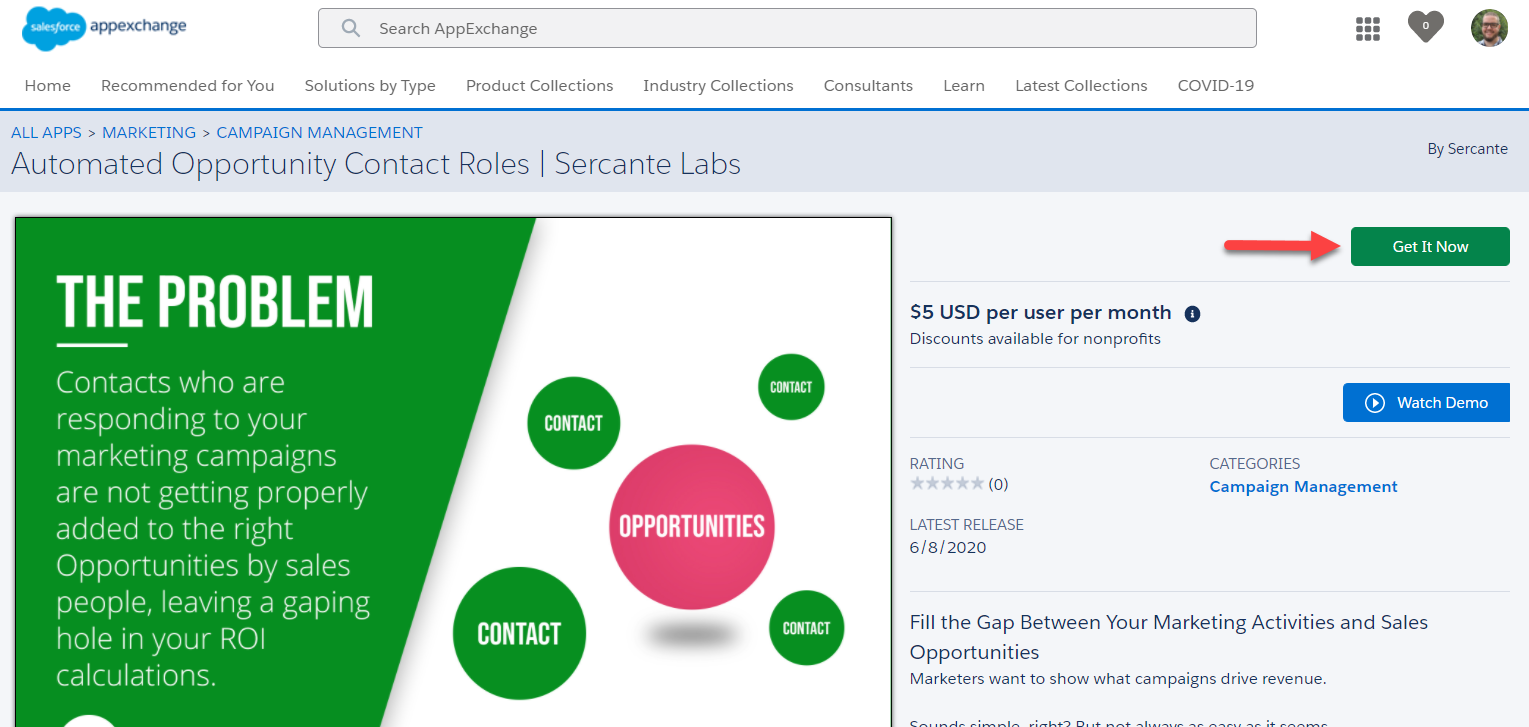Screen dimensions: 1529x727
Task: Click the CAMPAIGN MANAGEMENT breadcrumb
Action: click(320, 132)
